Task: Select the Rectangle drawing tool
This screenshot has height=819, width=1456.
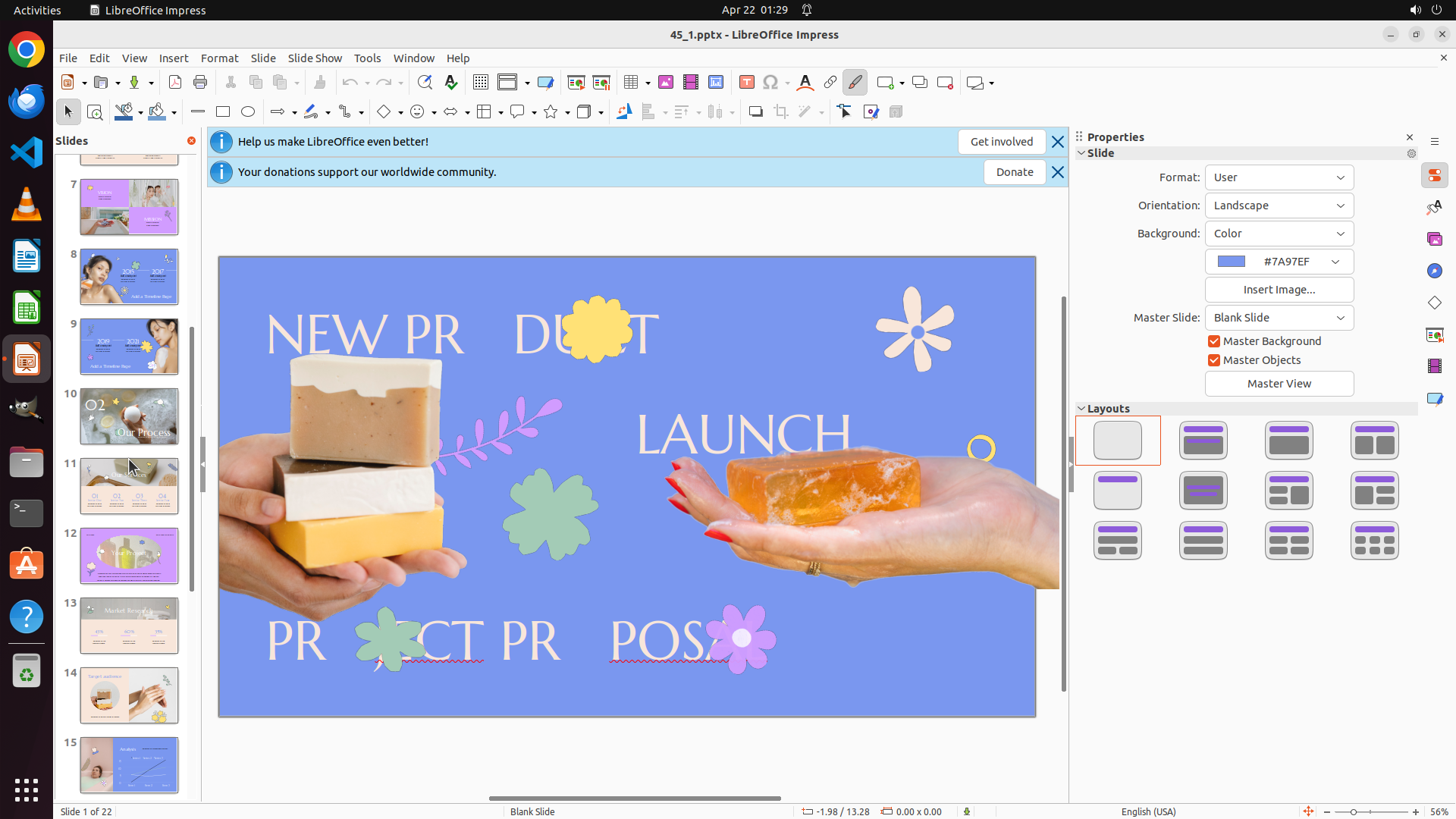Action: point(223,112)
